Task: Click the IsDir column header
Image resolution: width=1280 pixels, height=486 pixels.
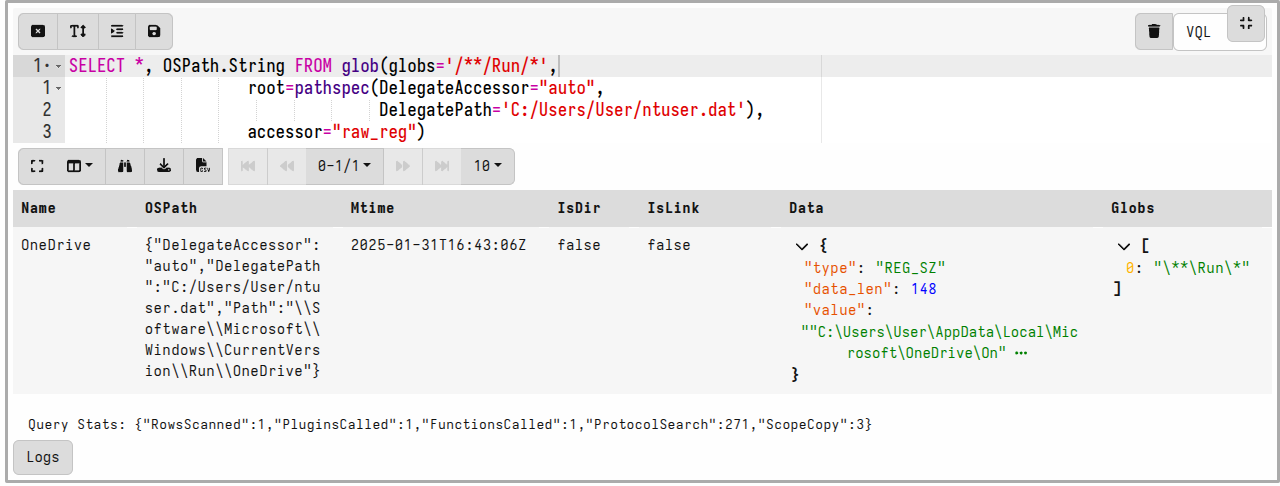Action: [x=579, y=208]
